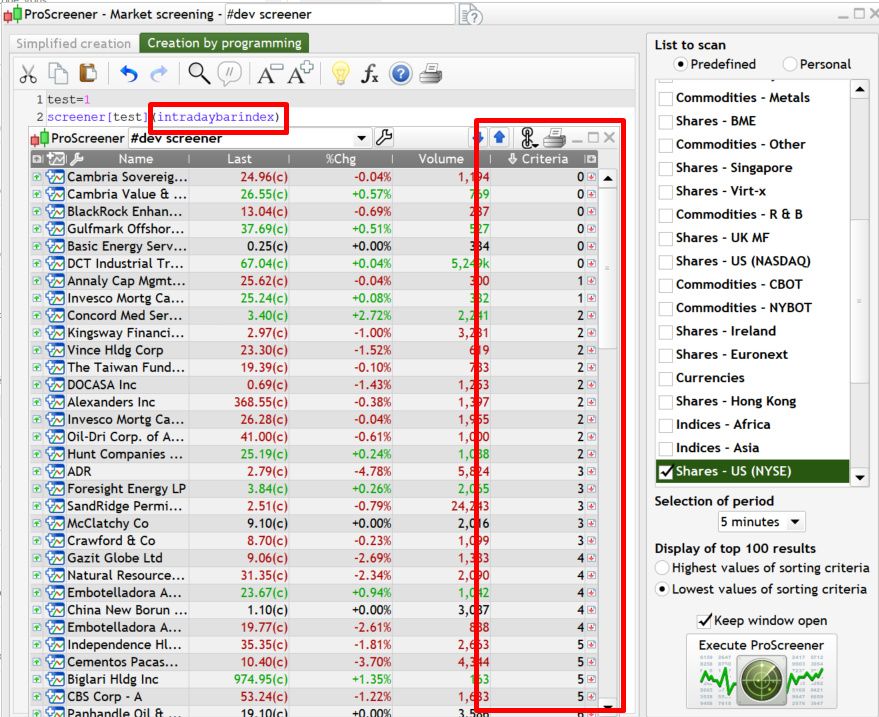This screenshot has width=879, height=717.
Task: Uncheck the Shares - US (NYSE) checkbox
Action: pos(666,471)
